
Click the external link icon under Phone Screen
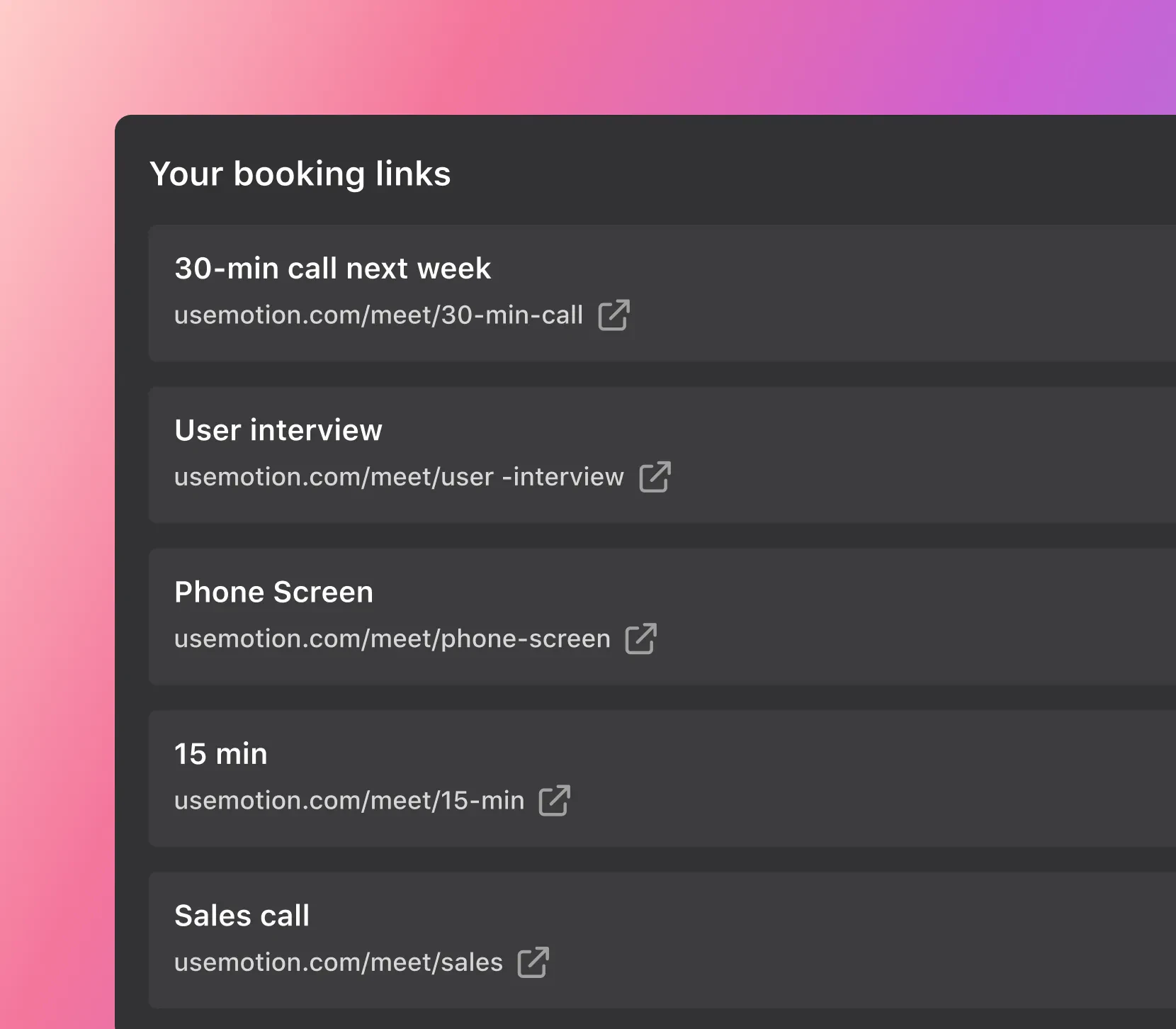click(641, 639)
